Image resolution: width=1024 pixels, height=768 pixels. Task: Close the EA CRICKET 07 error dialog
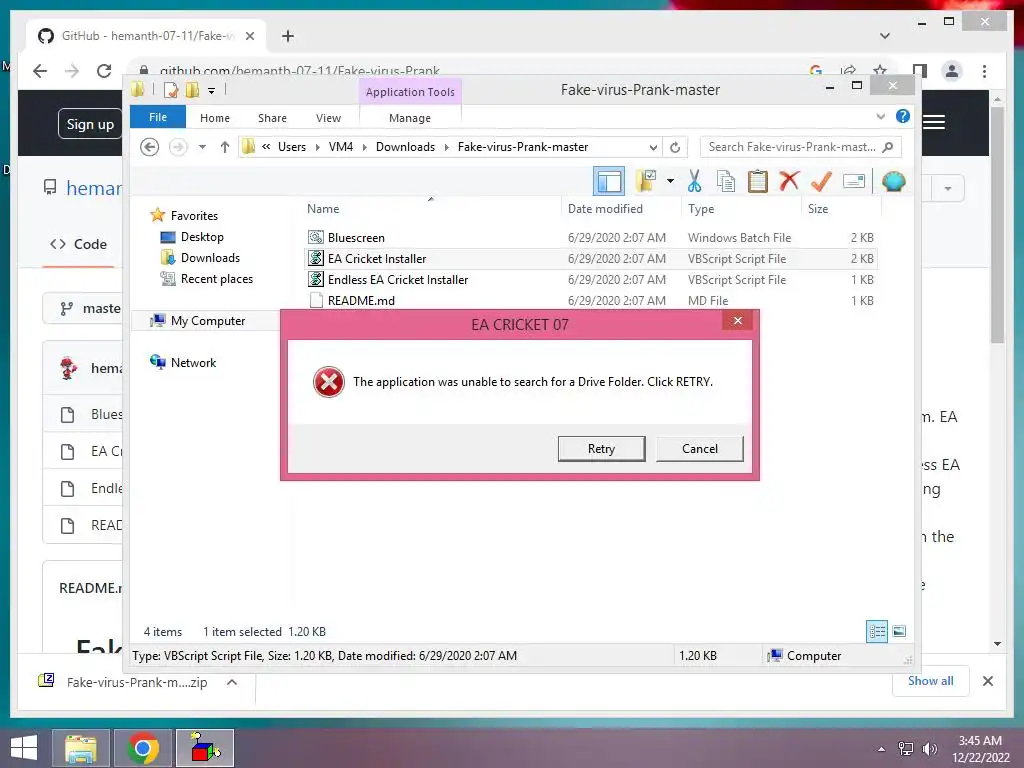point(738,321)
